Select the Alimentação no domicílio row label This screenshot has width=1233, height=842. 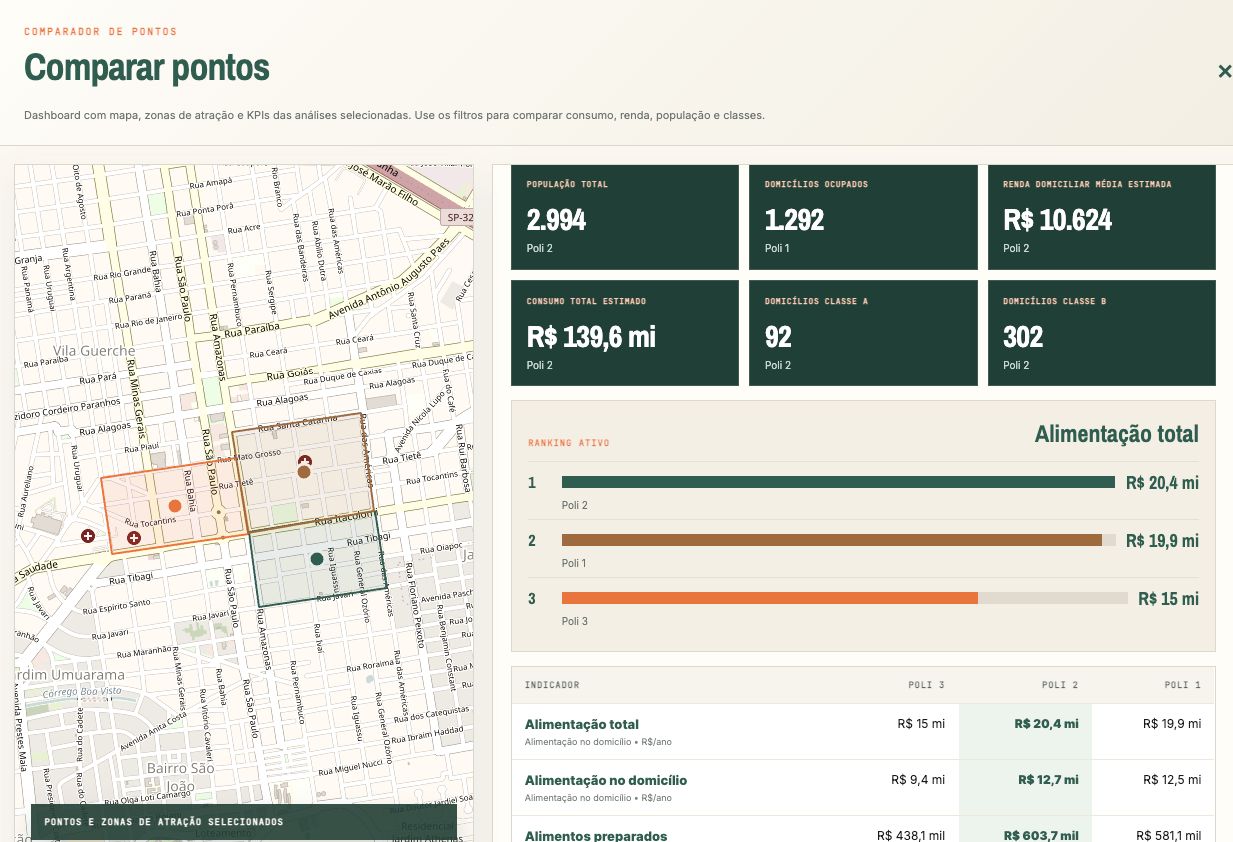click(606, 780)
